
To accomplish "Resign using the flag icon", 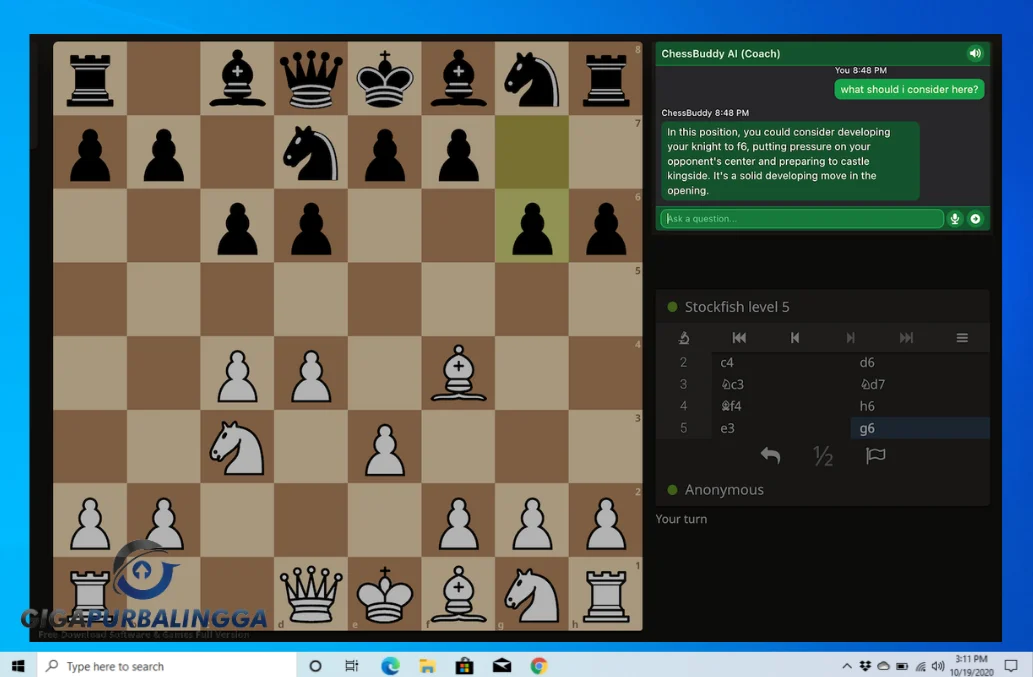I will (x=876, y=455).
